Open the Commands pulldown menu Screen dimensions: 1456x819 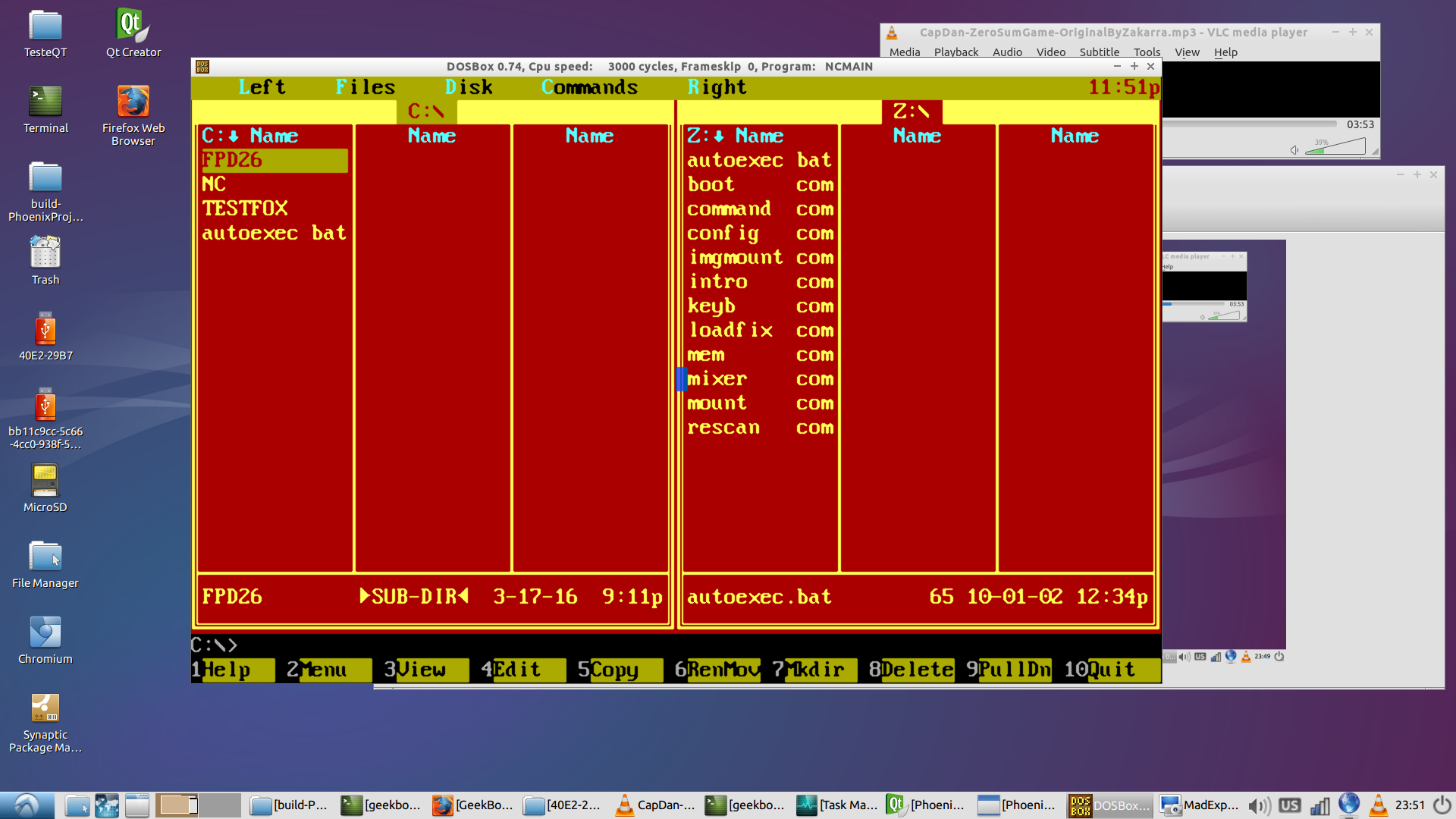(x=589, y=88)
